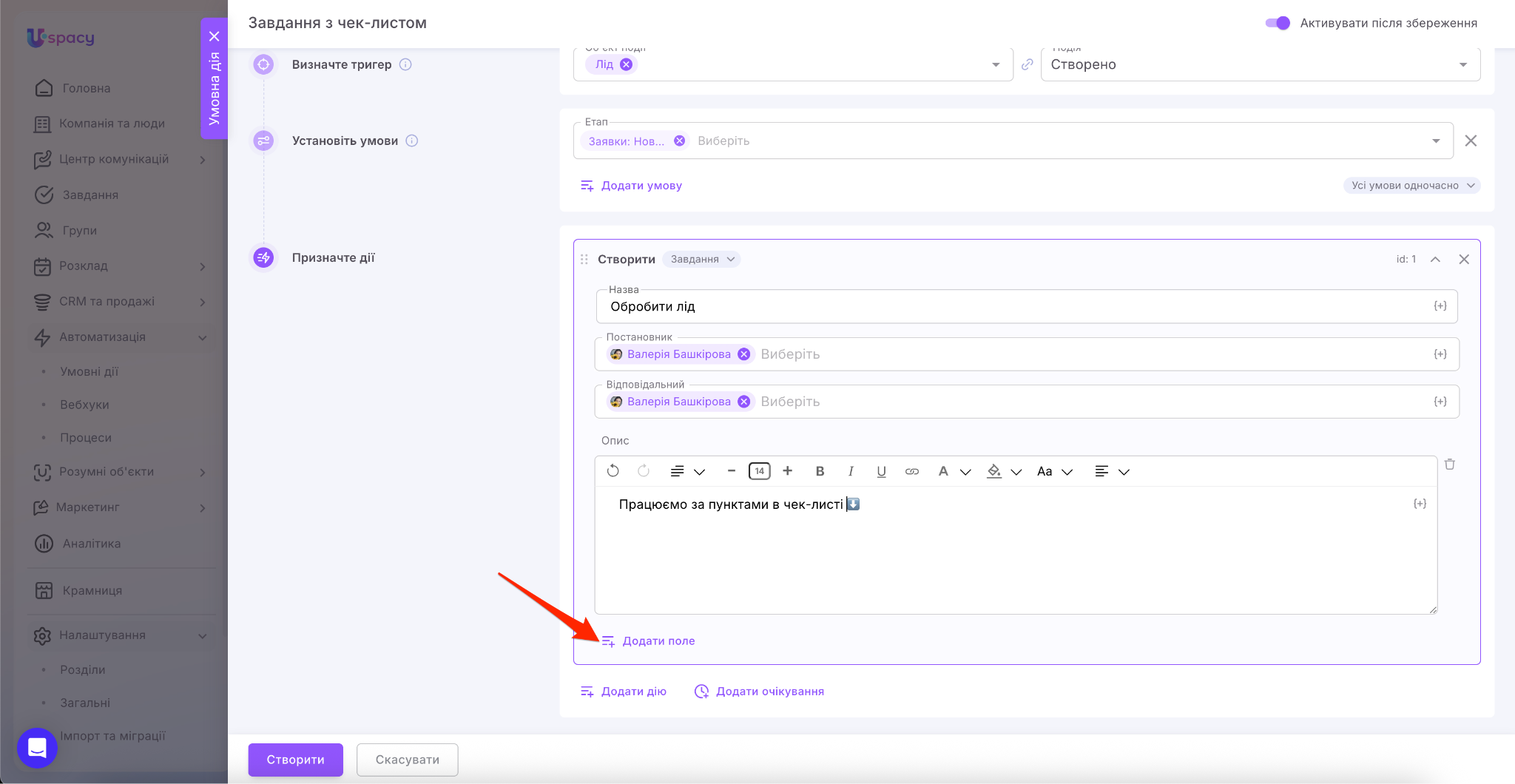
Task: Insert a link via toolbar icon
Action: tap(912, 471)
